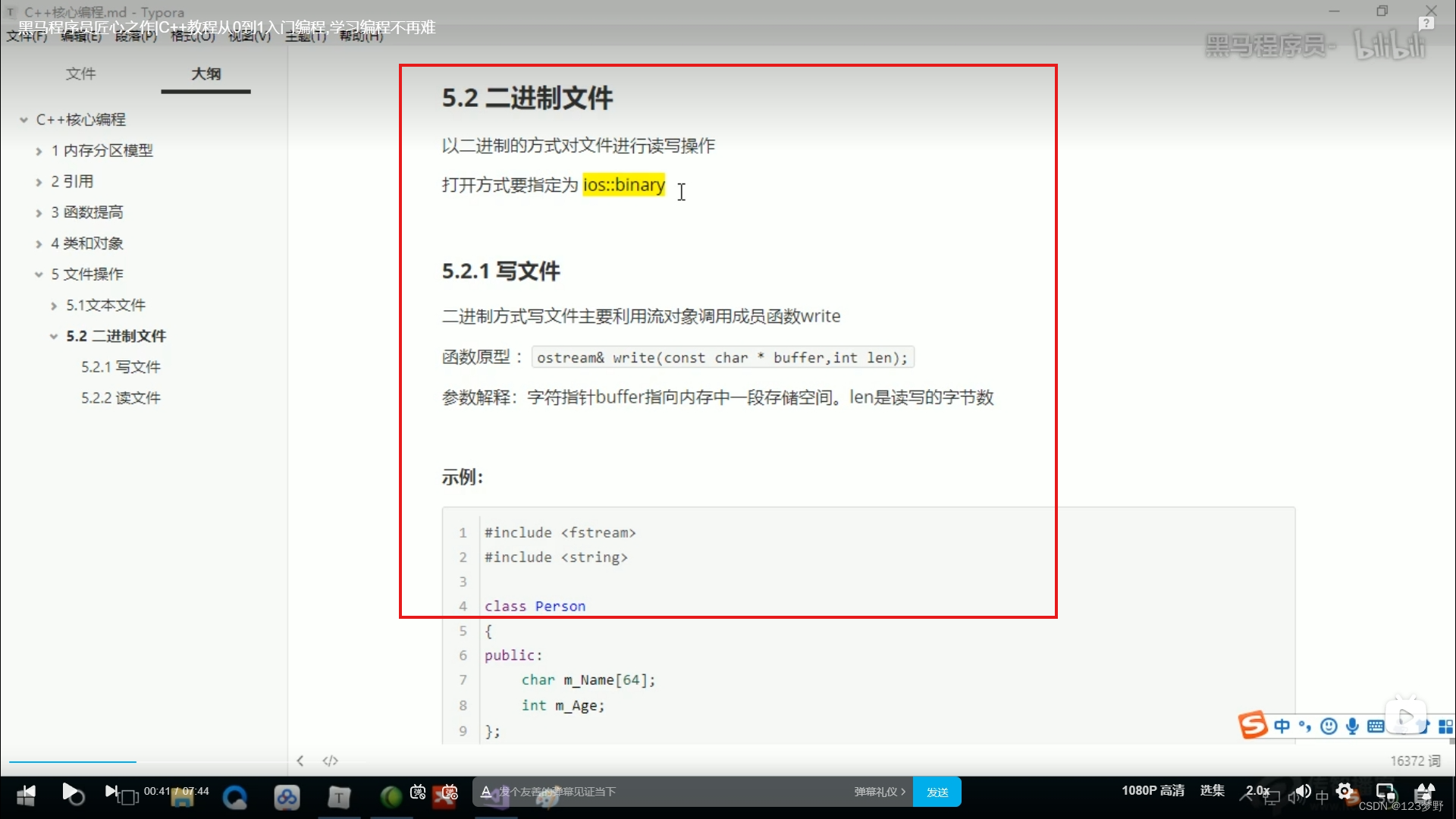
Task: Open the danmaku font style icon
Action: 486,792
